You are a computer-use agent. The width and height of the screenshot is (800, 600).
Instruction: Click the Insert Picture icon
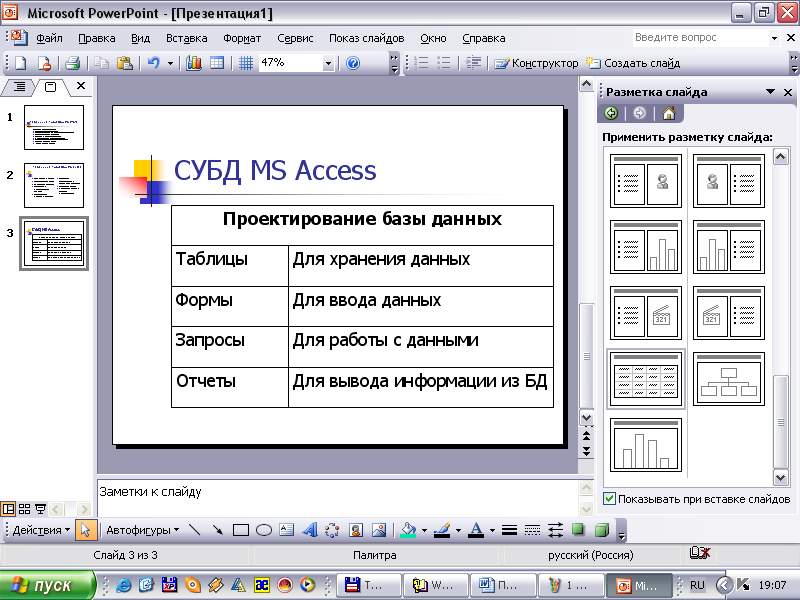[379, 530]
